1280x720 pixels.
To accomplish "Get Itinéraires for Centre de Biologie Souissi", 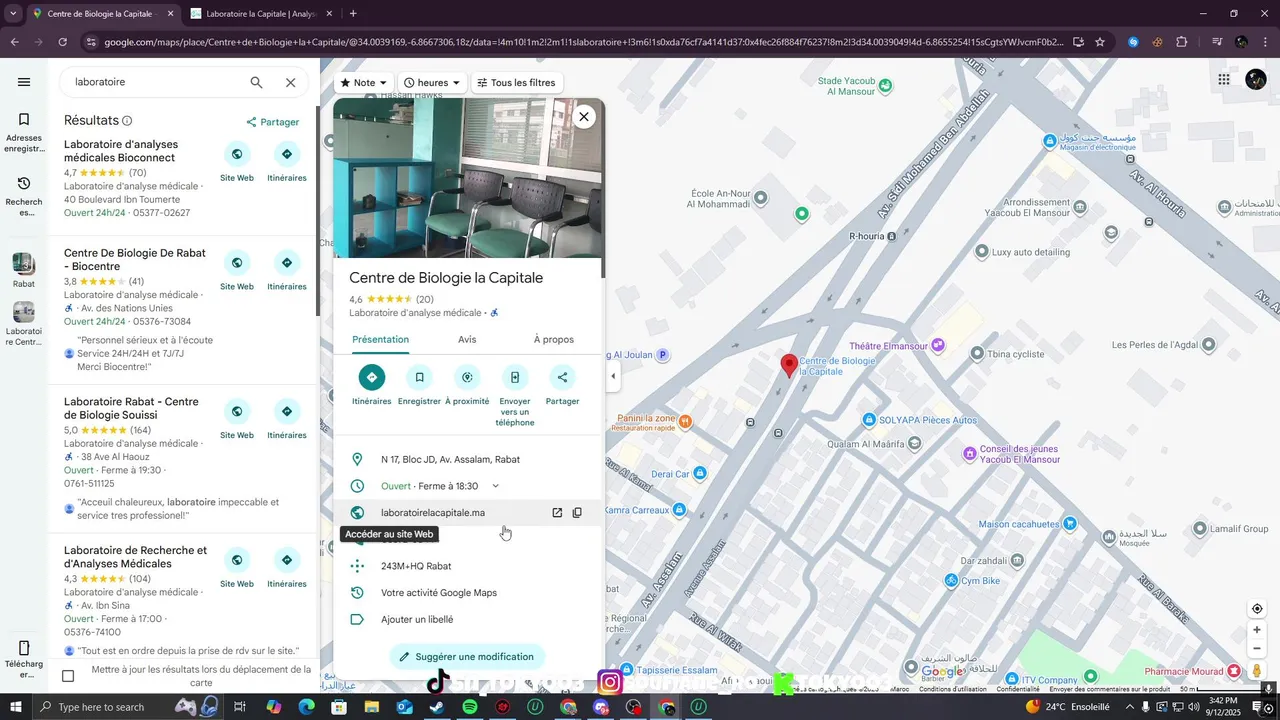I will (287, 421).
